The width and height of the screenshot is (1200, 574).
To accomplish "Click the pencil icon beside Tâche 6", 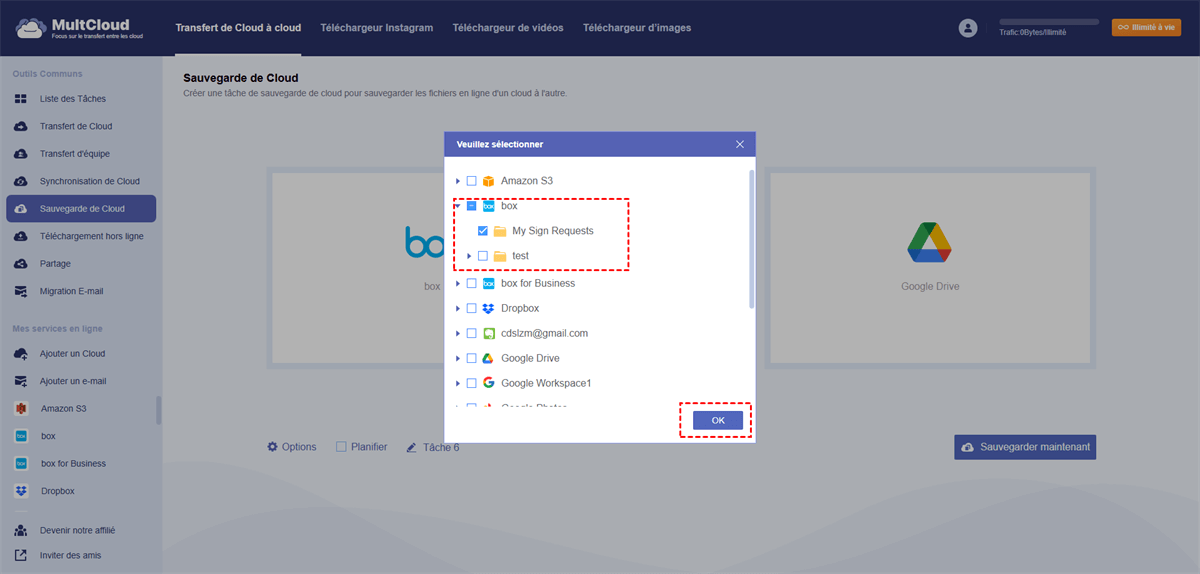I will tap(411, 447).
